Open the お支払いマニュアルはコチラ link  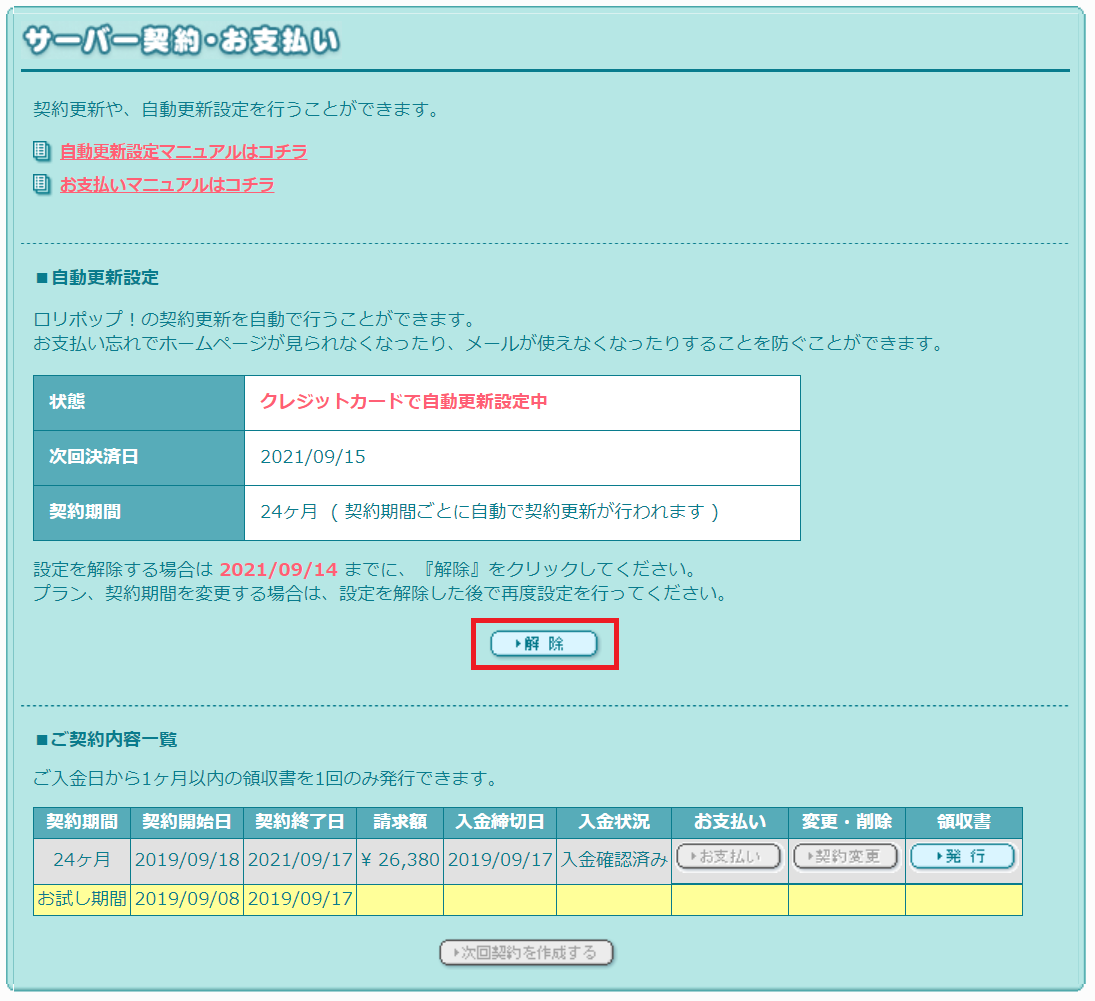pyautogui.click(x=167, y=184)
